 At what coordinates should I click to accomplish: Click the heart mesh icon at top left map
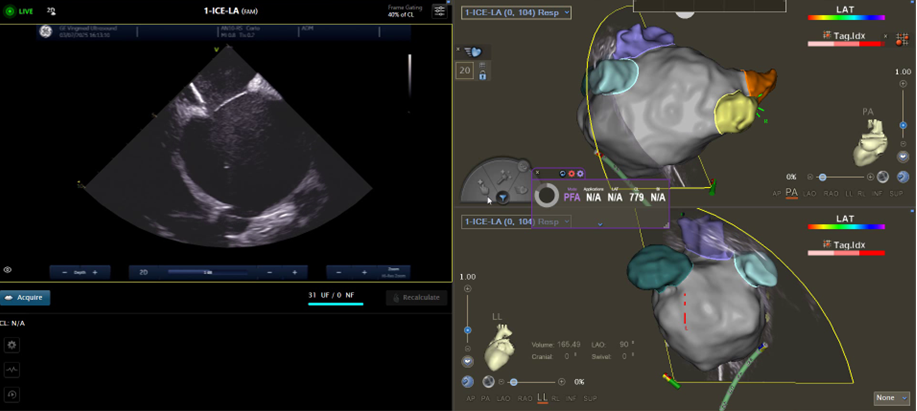[474, 53]
